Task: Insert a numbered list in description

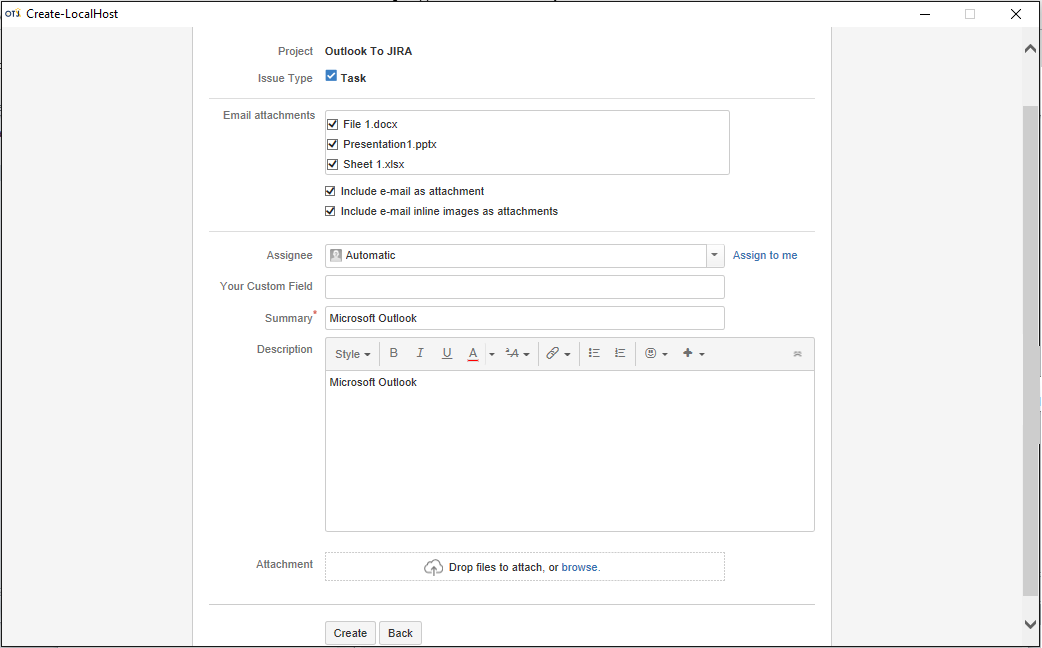Action: click(620, 354)
